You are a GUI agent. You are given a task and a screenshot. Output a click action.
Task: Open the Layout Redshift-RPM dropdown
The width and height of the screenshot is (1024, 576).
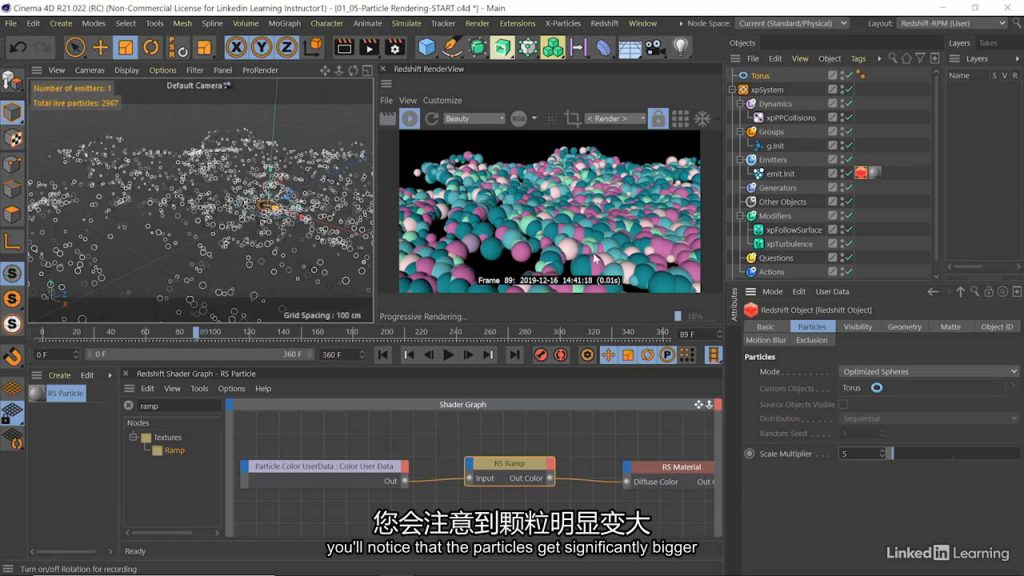[x=952, y=24]
